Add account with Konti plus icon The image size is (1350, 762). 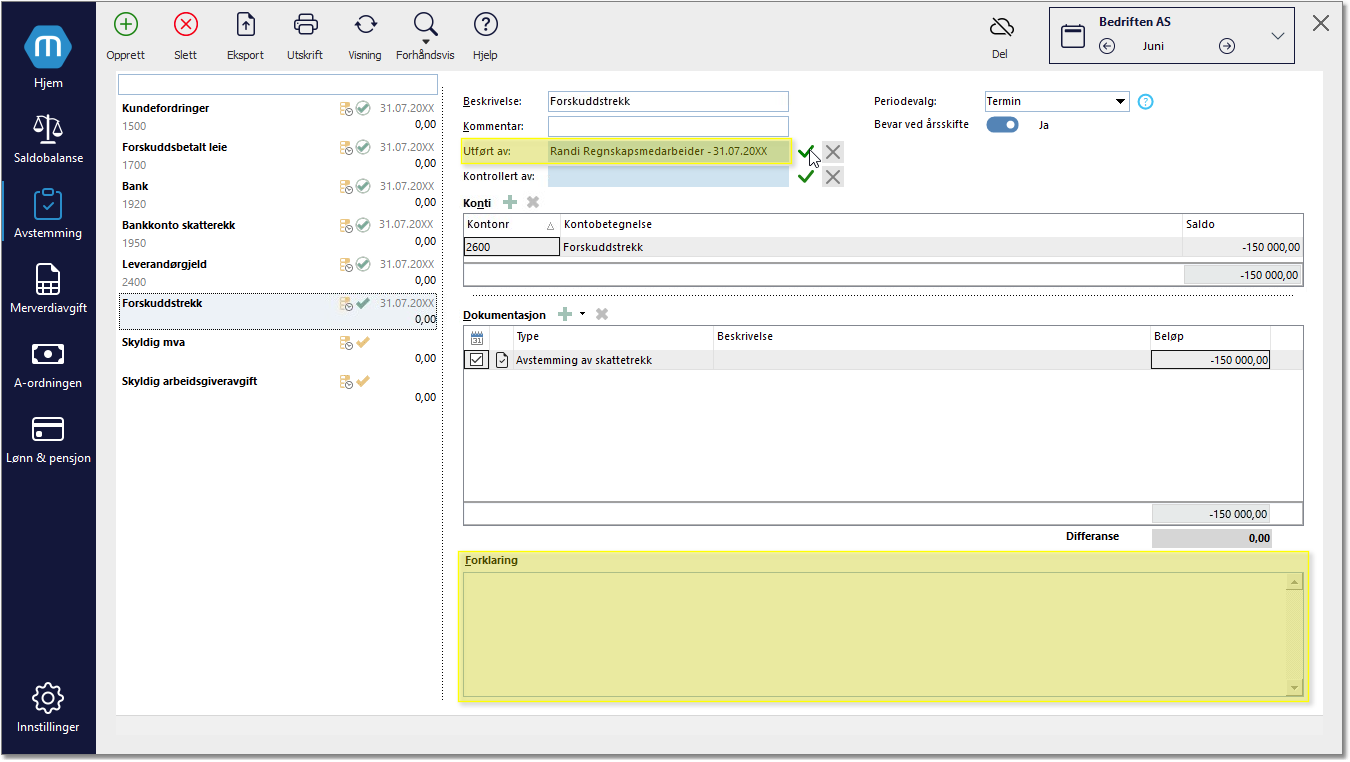510,202
